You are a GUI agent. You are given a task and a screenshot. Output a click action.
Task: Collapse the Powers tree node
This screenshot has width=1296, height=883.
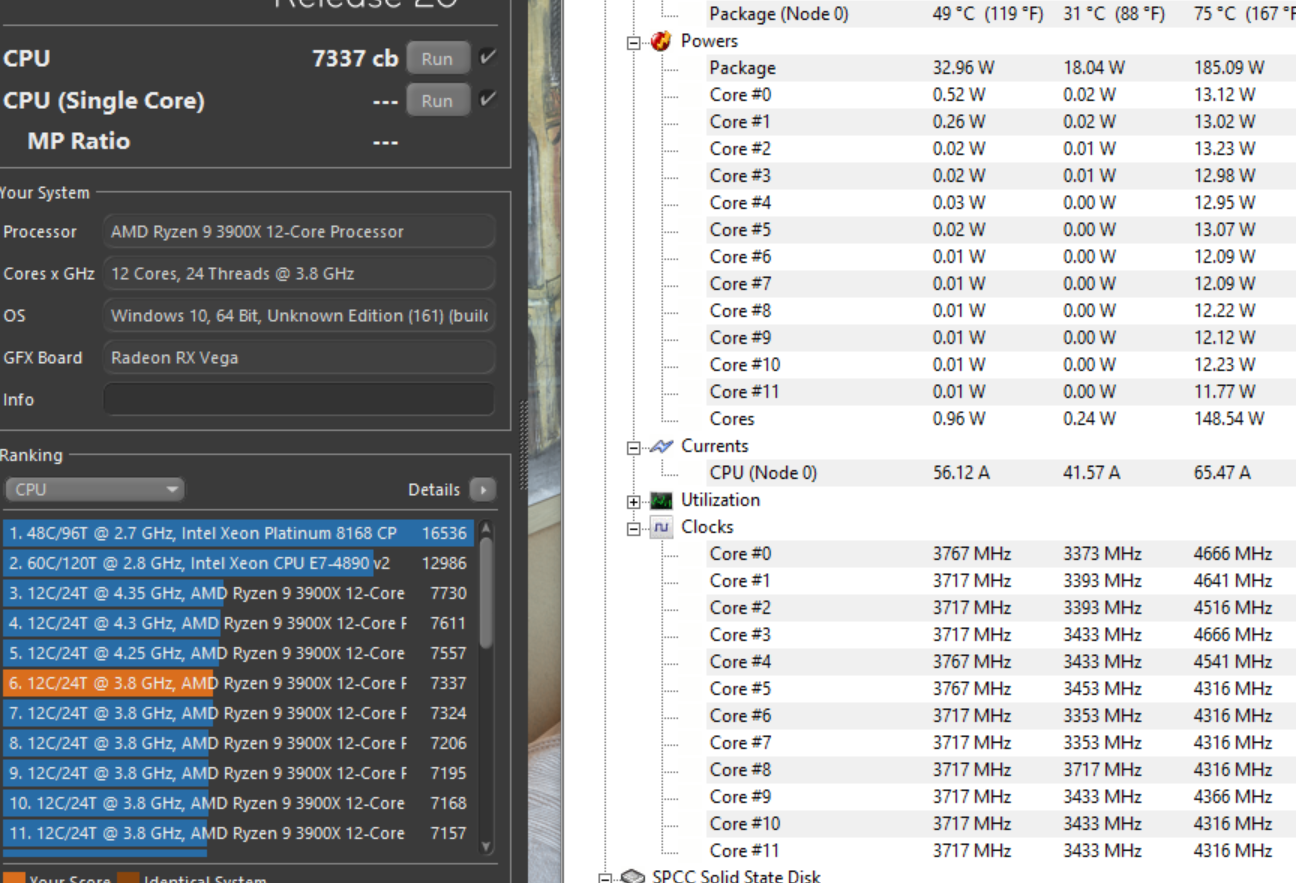(x=633, y=42)
